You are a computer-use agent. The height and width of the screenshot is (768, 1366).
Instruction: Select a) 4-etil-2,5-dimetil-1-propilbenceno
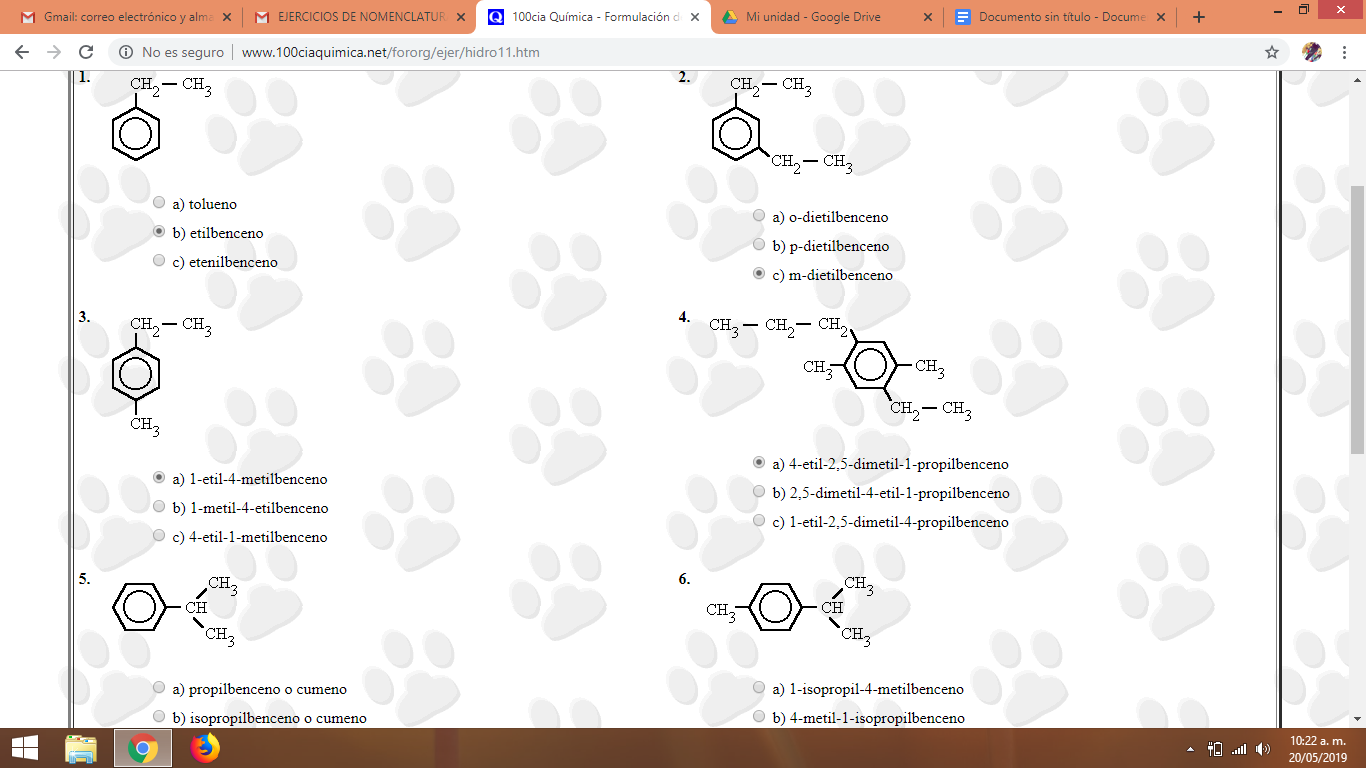(759, 462)
